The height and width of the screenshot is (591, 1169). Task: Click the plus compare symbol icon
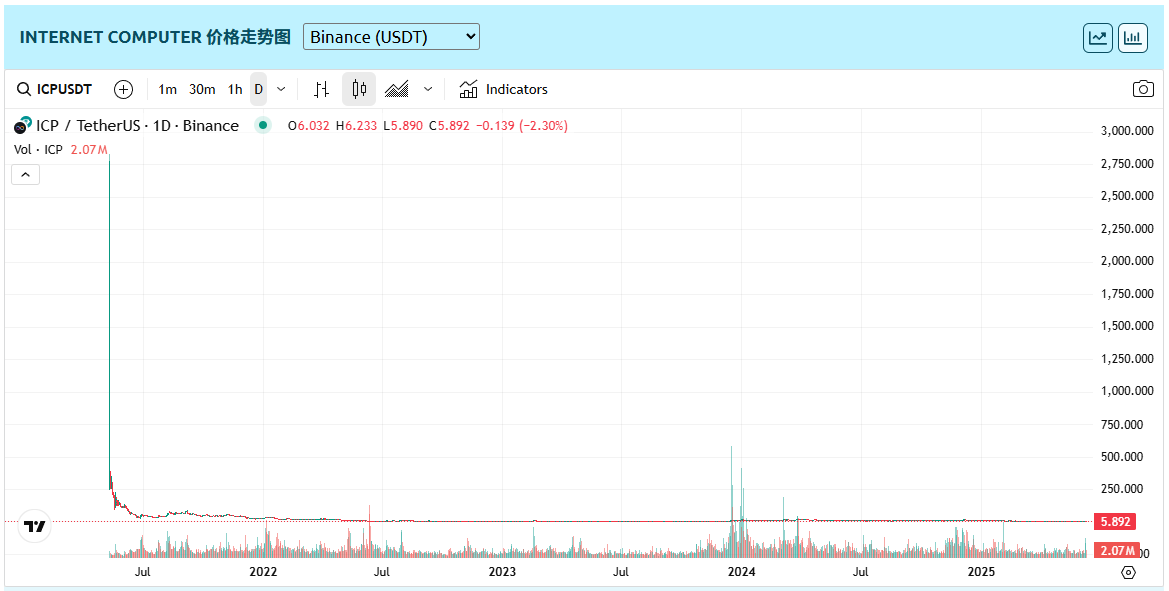(123, 89)
